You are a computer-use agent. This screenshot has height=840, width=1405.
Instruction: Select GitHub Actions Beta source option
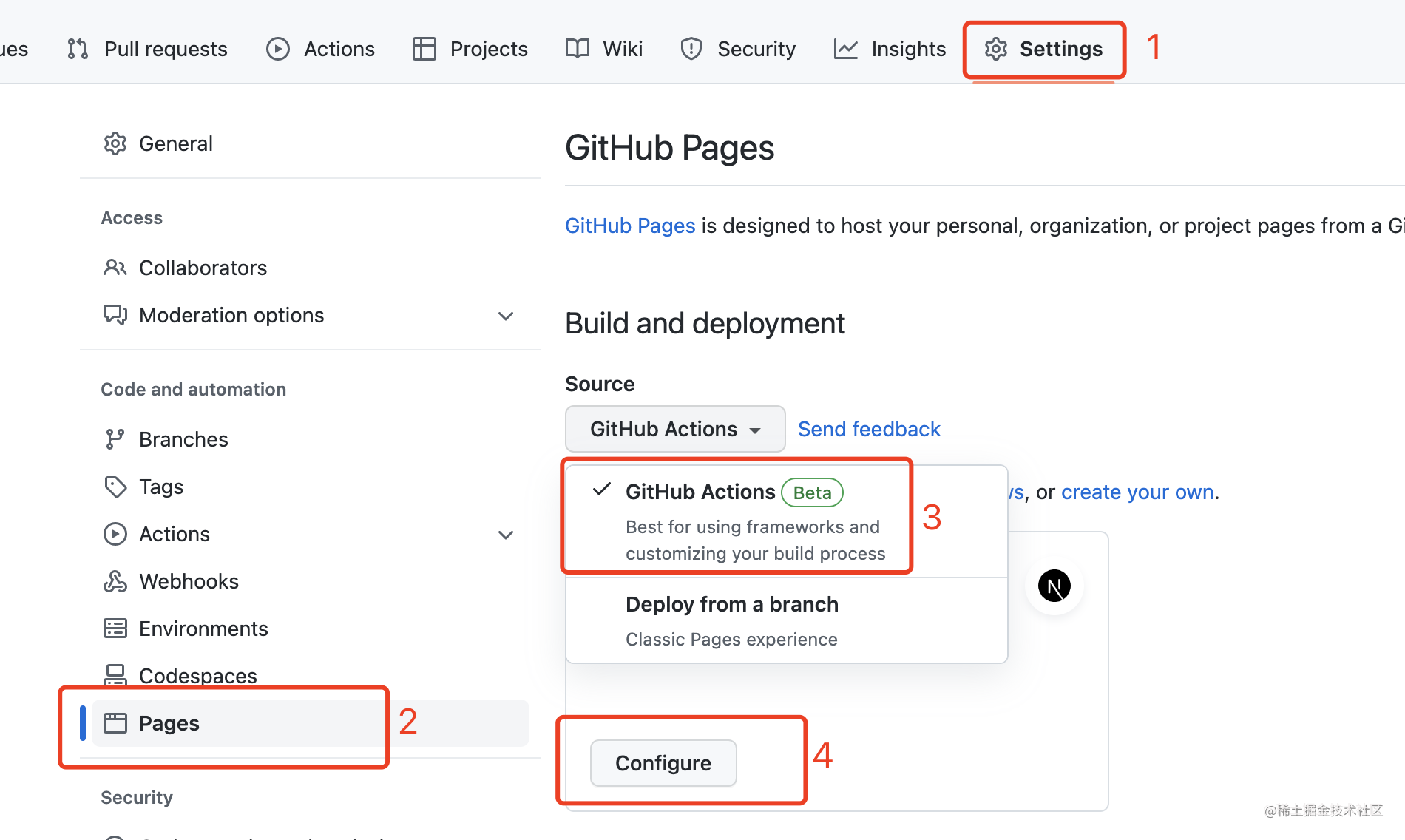[787, 521]
